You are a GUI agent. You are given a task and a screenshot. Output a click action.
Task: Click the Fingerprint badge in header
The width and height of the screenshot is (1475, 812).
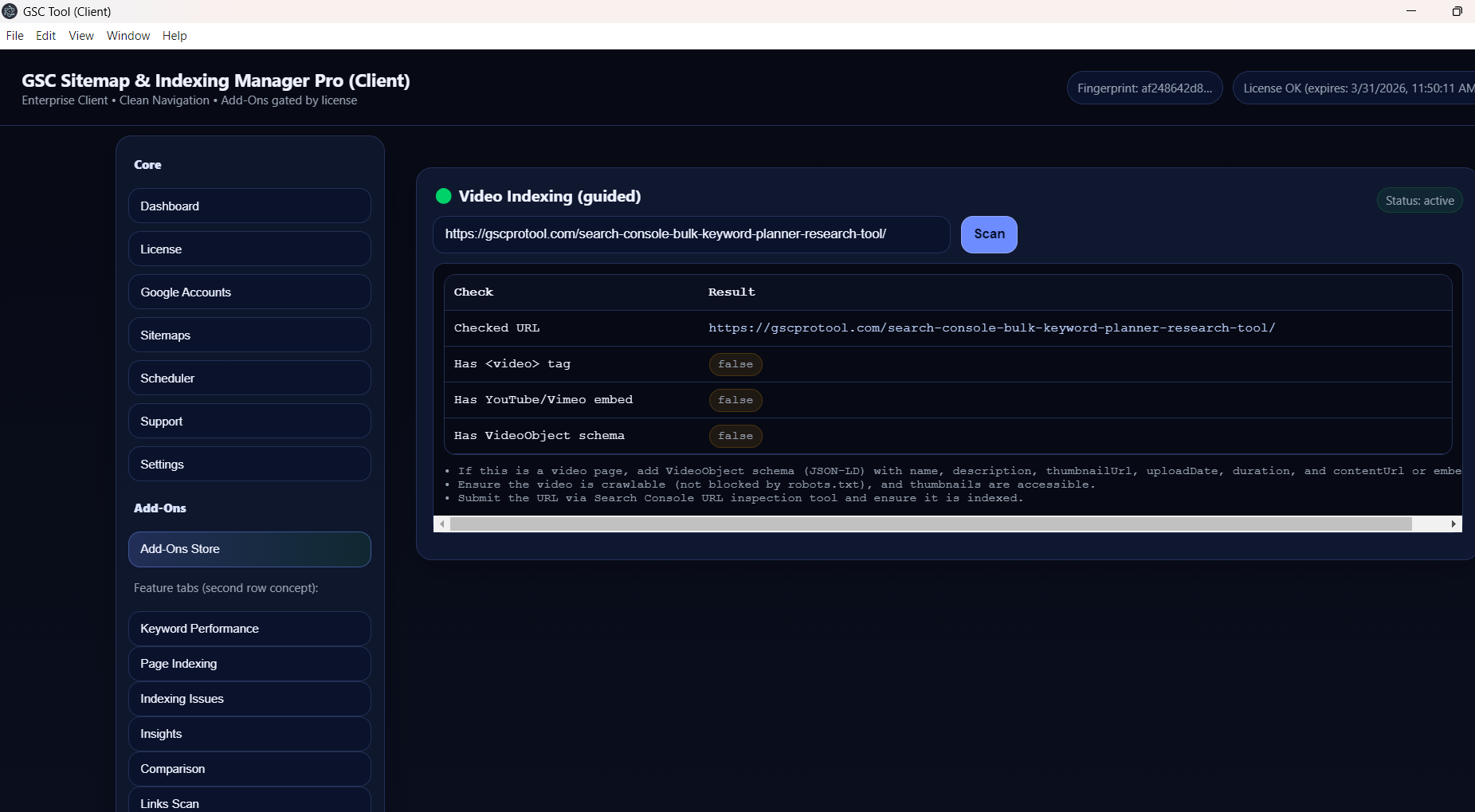(x=1144, y=88)
